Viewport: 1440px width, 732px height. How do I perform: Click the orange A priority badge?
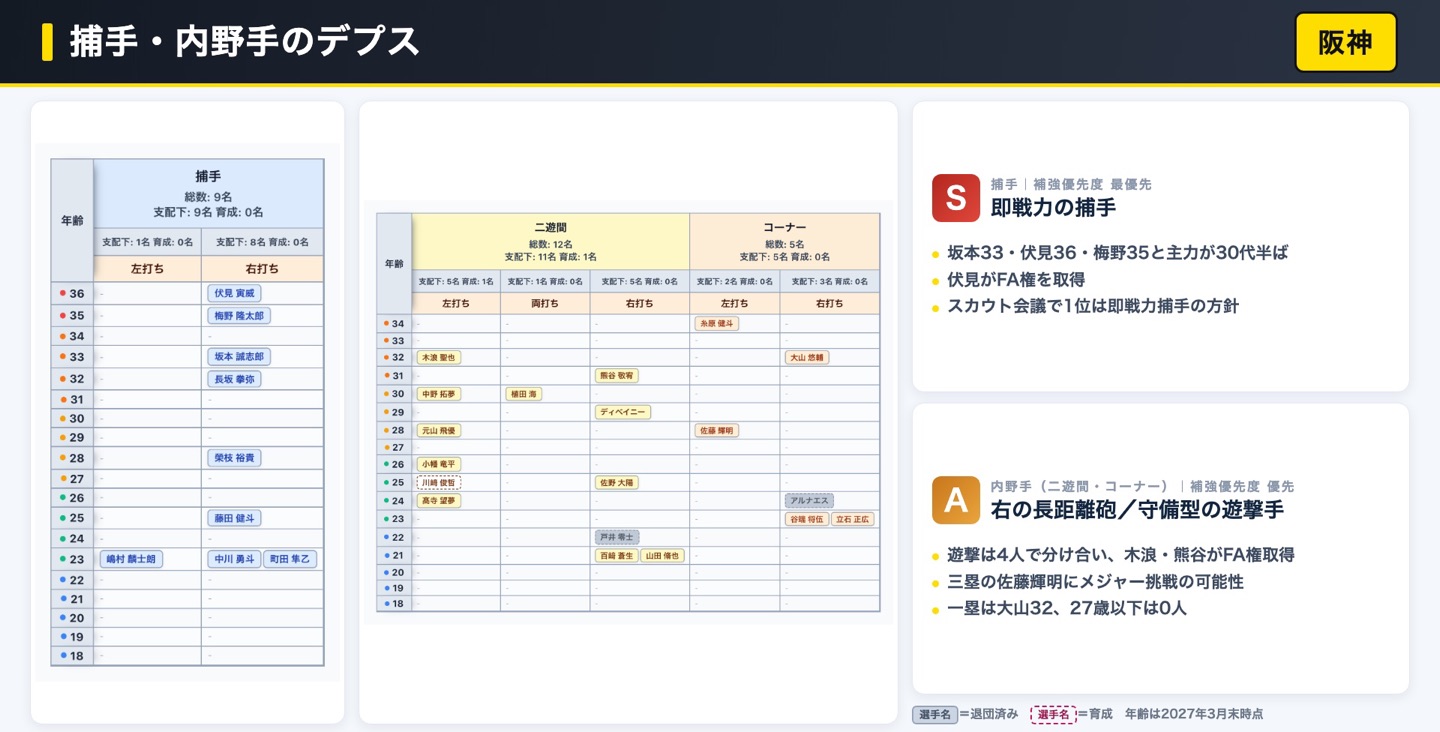click(956, 500)
